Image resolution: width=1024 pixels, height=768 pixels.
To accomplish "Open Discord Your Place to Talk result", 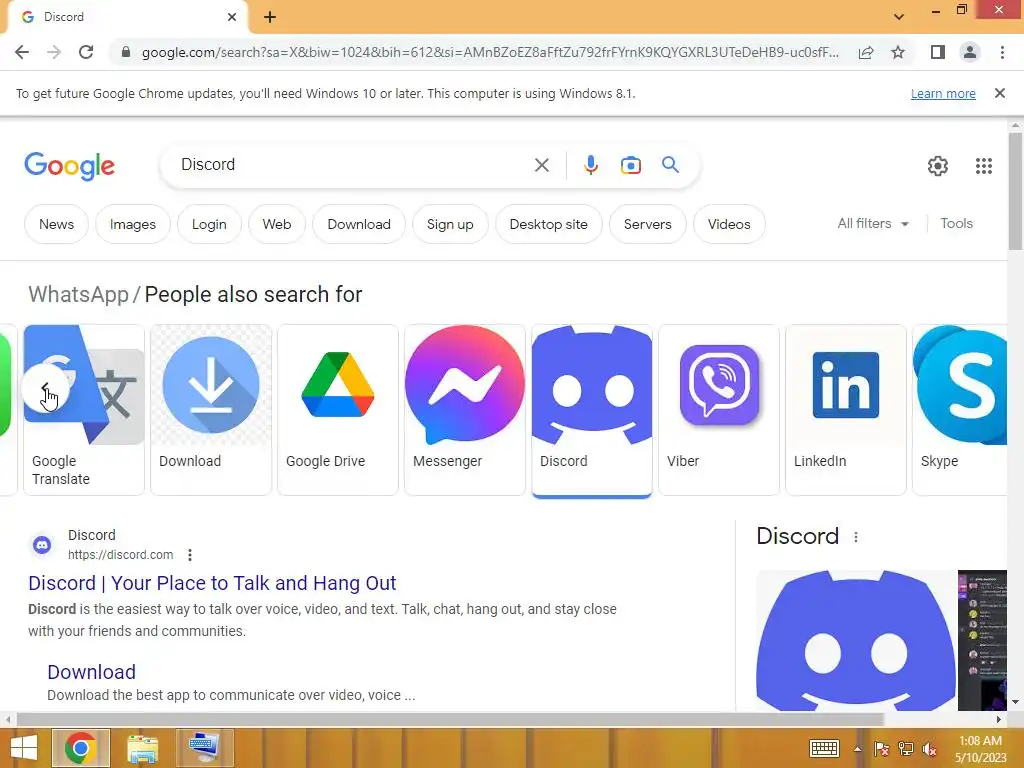I will click(212, 583).
